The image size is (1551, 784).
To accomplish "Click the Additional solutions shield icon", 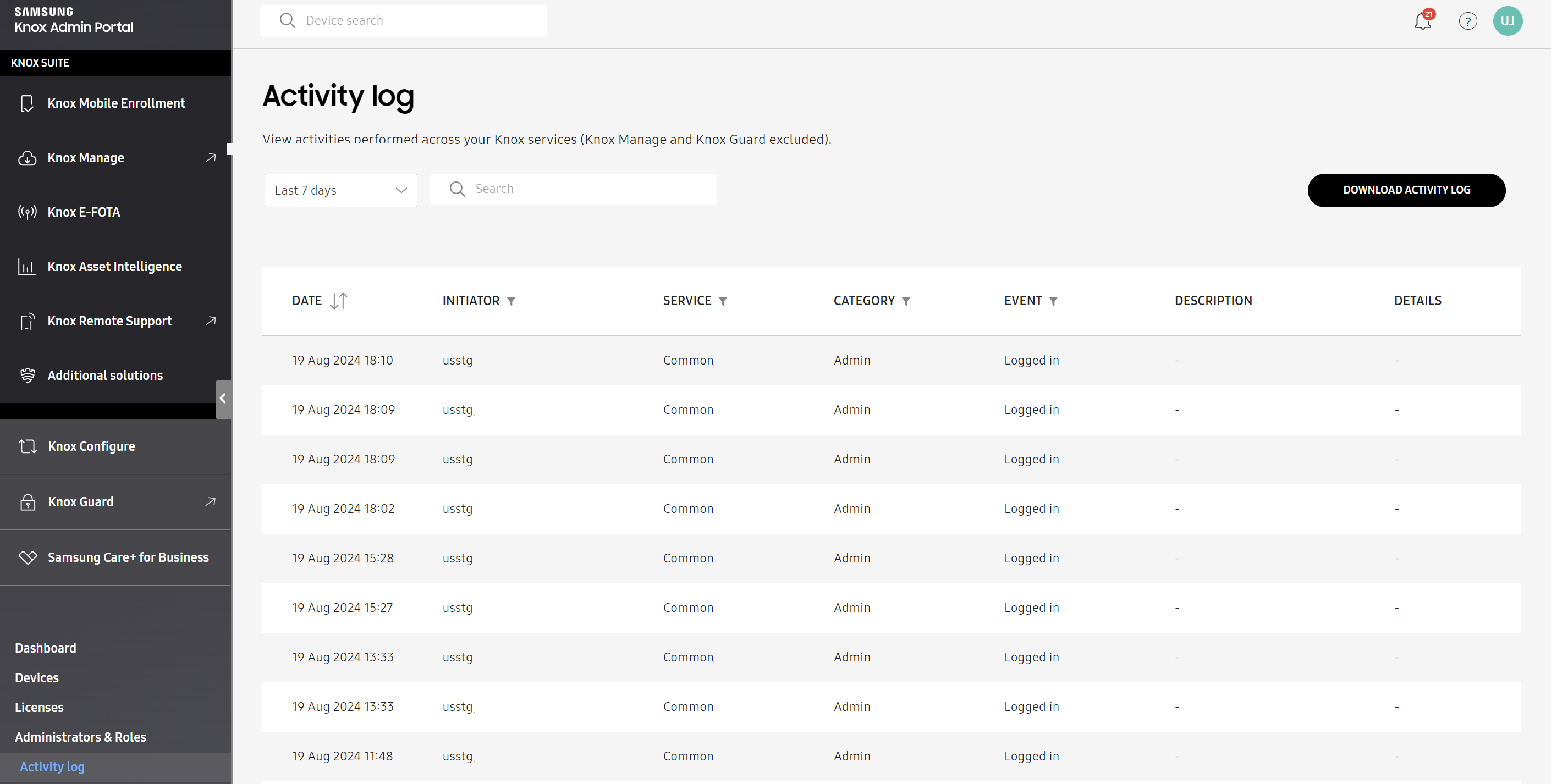I will 26,376.
